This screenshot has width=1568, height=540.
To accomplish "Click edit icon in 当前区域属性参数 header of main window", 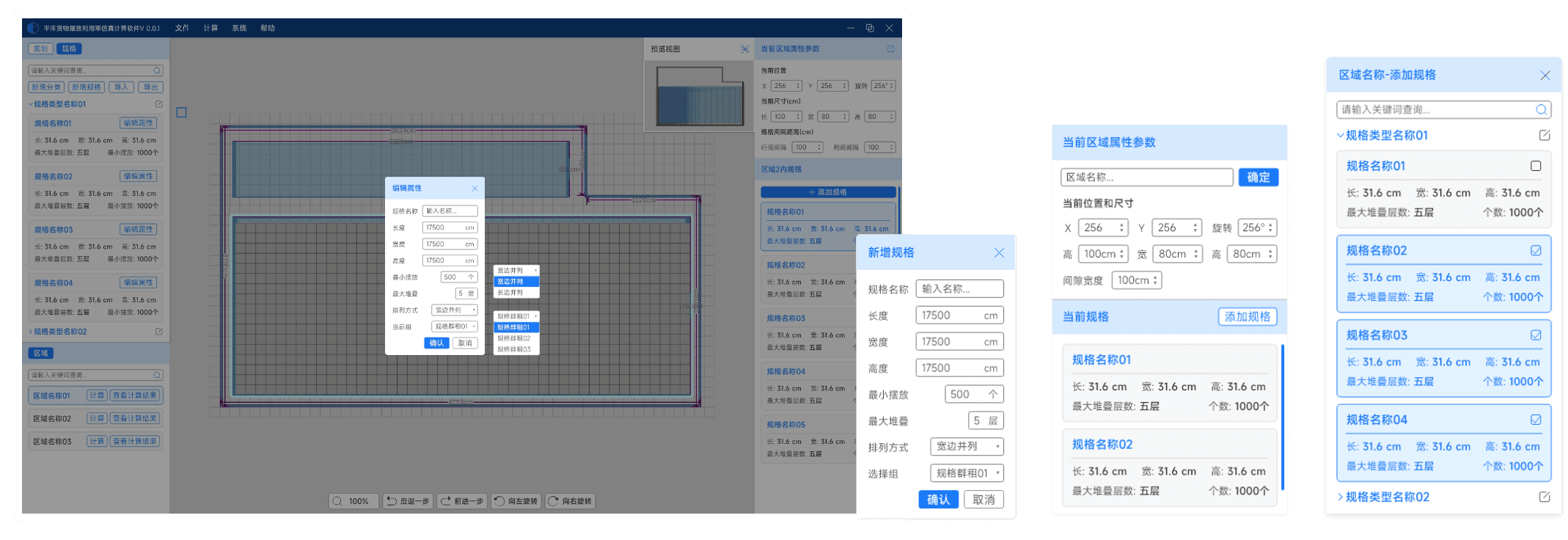I will pos(891,49).
